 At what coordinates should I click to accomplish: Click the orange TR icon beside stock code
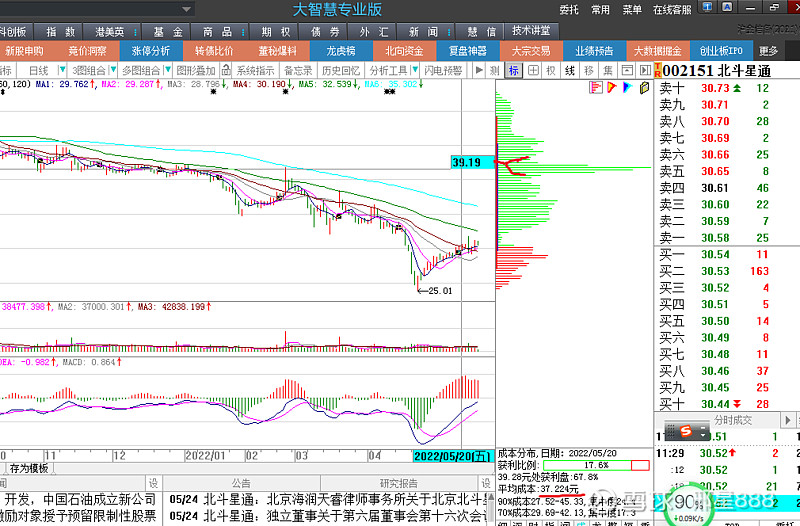pyautogui.click(x=658, y=70)
